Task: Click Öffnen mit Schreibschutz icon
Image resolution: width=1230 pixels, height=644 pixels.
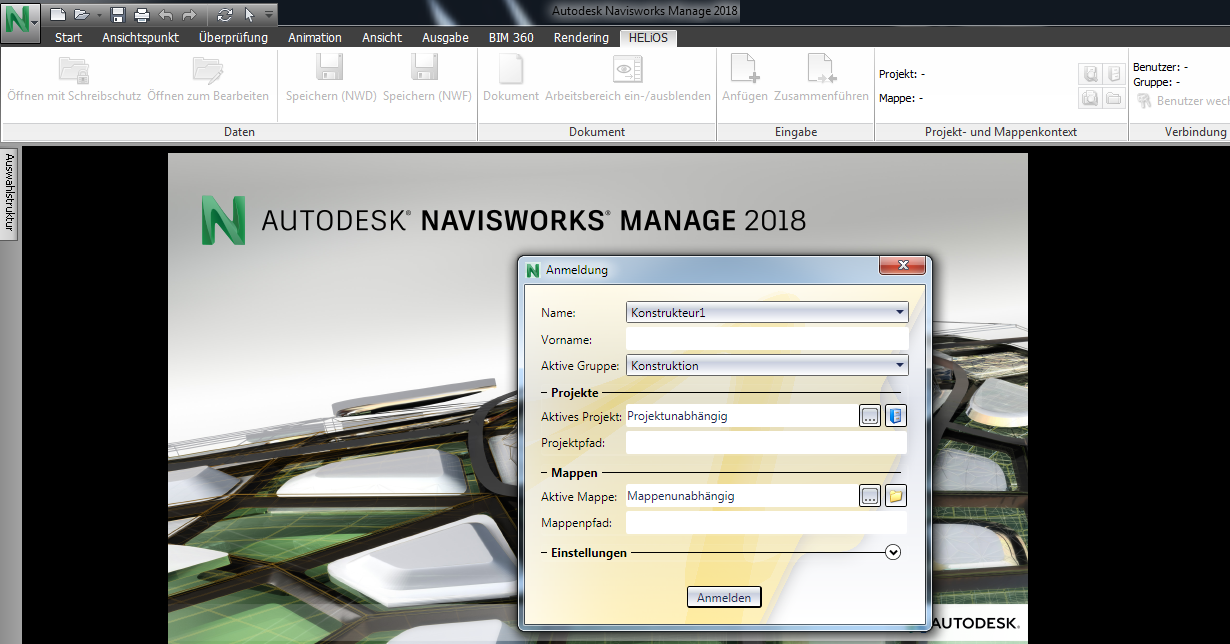Action: (x=74, y=69)
